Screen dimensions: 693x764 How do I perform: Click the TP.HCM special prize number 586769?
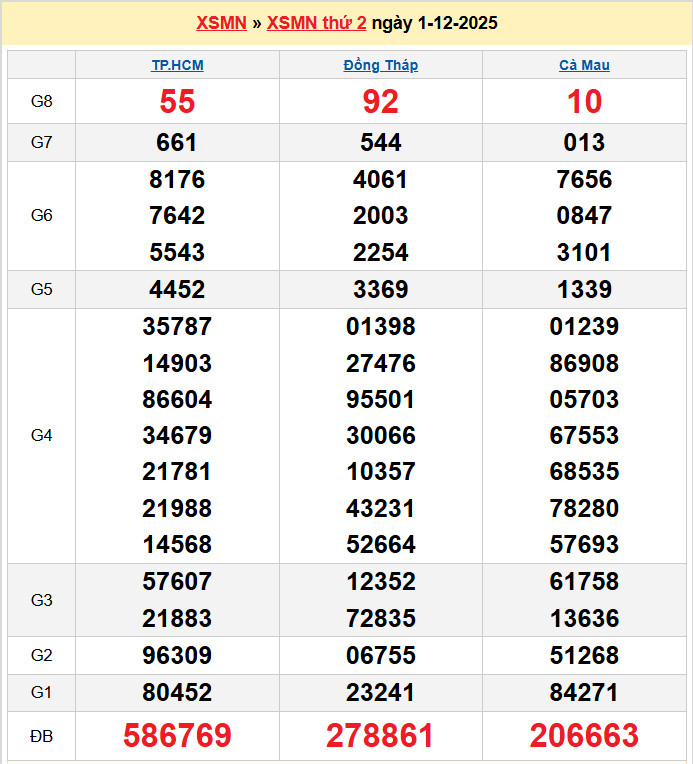177,736
